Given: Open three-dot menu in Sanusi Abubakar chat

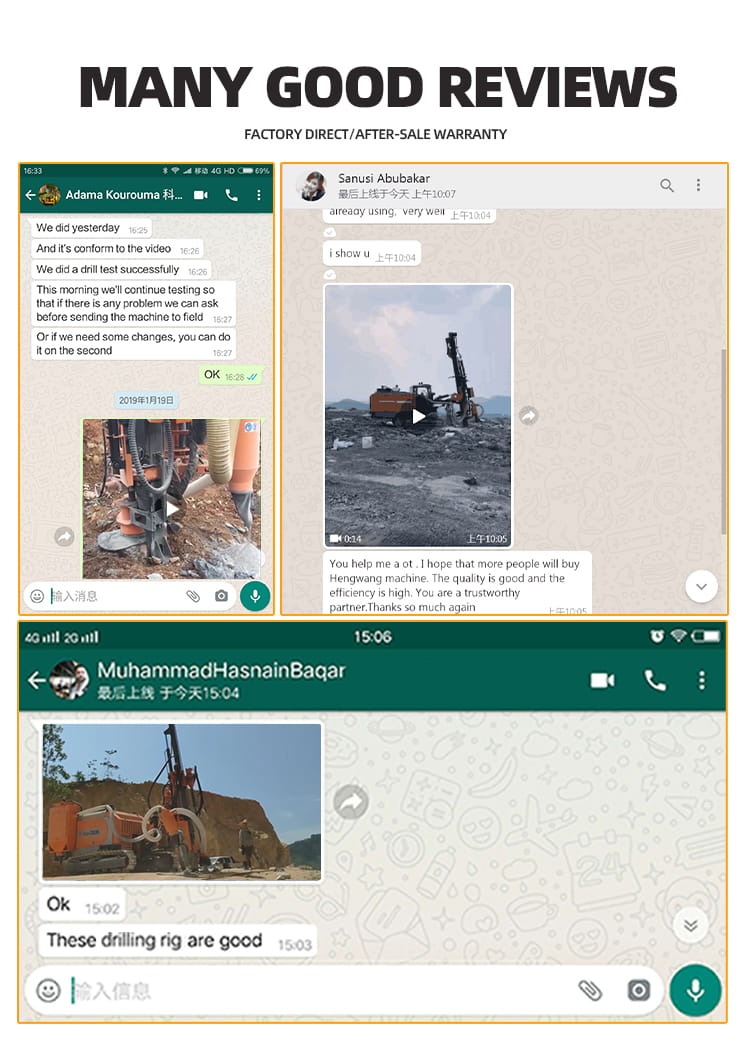Looking at the screenshot, I should pos(698,185).
